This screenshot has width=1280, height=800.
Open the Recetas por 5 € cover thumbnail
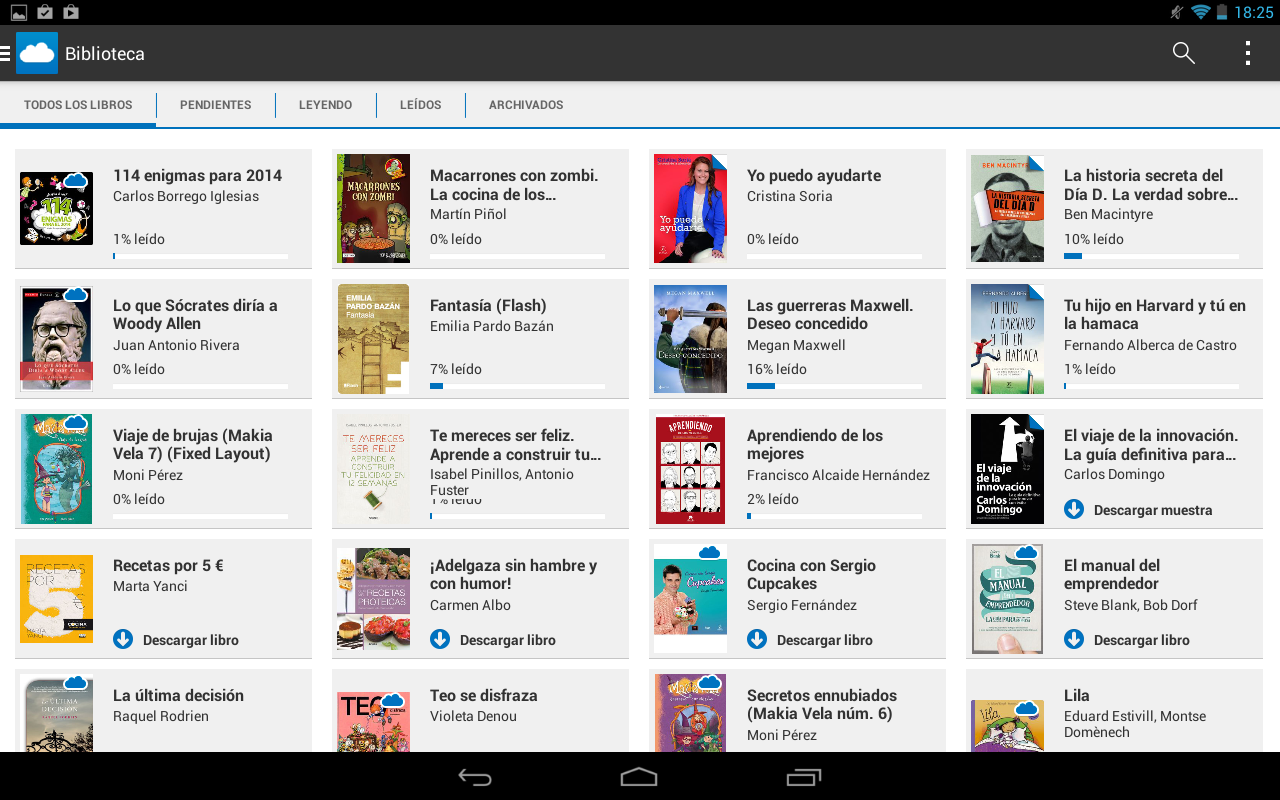point(56,599)
